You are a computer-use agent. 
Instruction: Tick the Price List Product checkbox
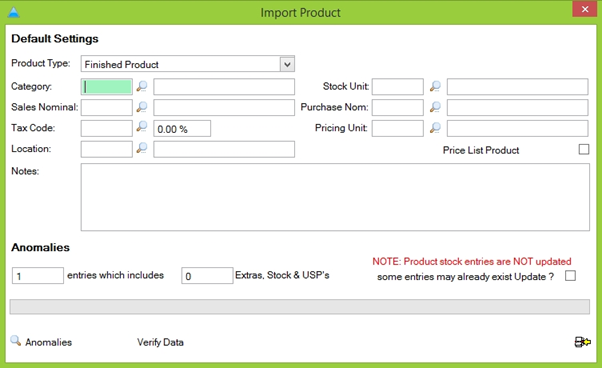tap(584, 149)
